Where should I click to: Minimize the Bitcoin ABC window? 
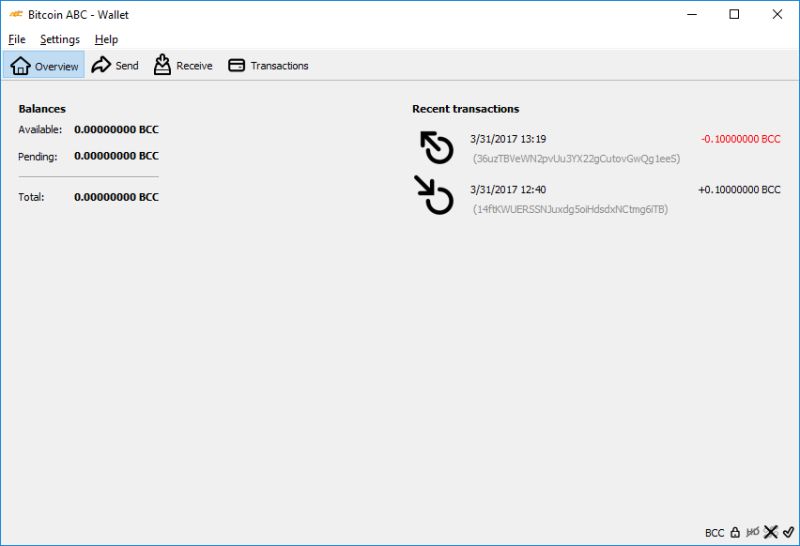point(692,14)
